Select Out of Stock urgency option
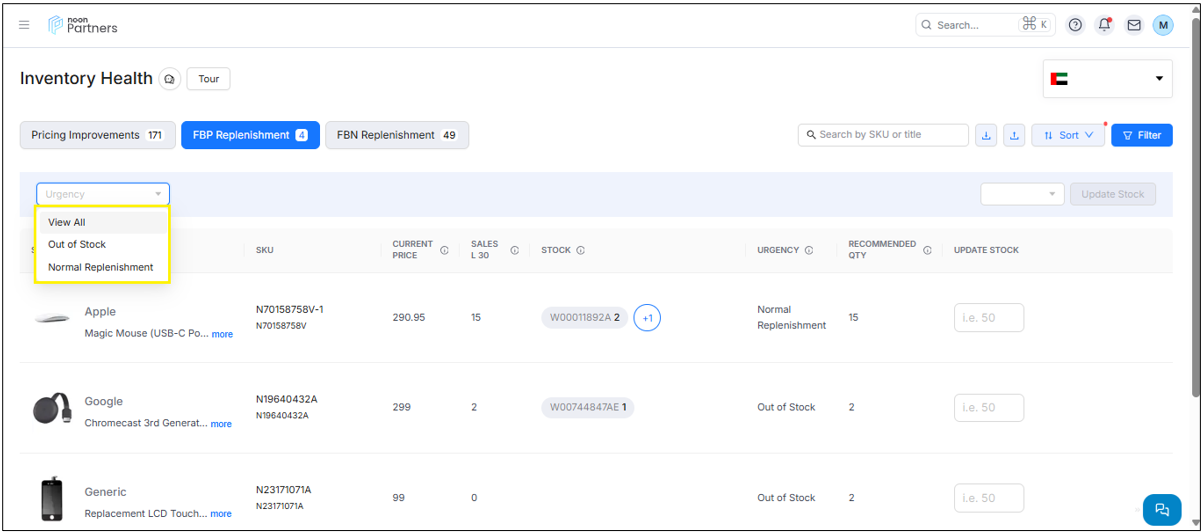 point(77,245)
